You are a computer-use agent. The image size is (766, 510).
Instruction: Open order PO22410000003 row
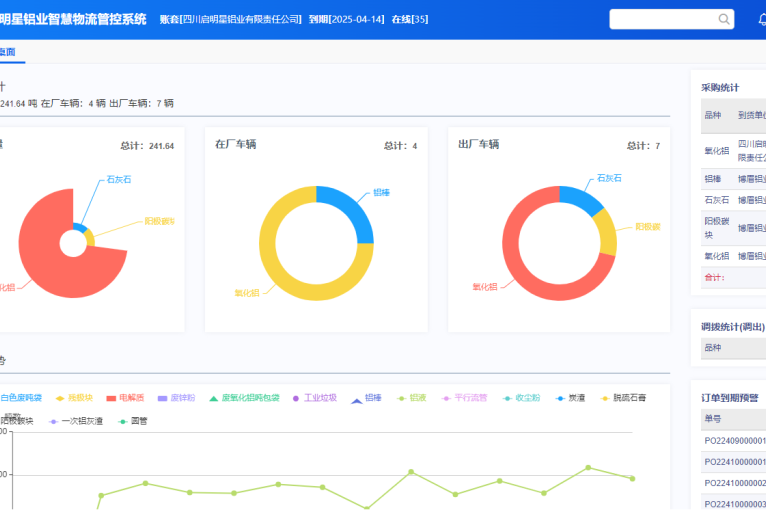734,503
